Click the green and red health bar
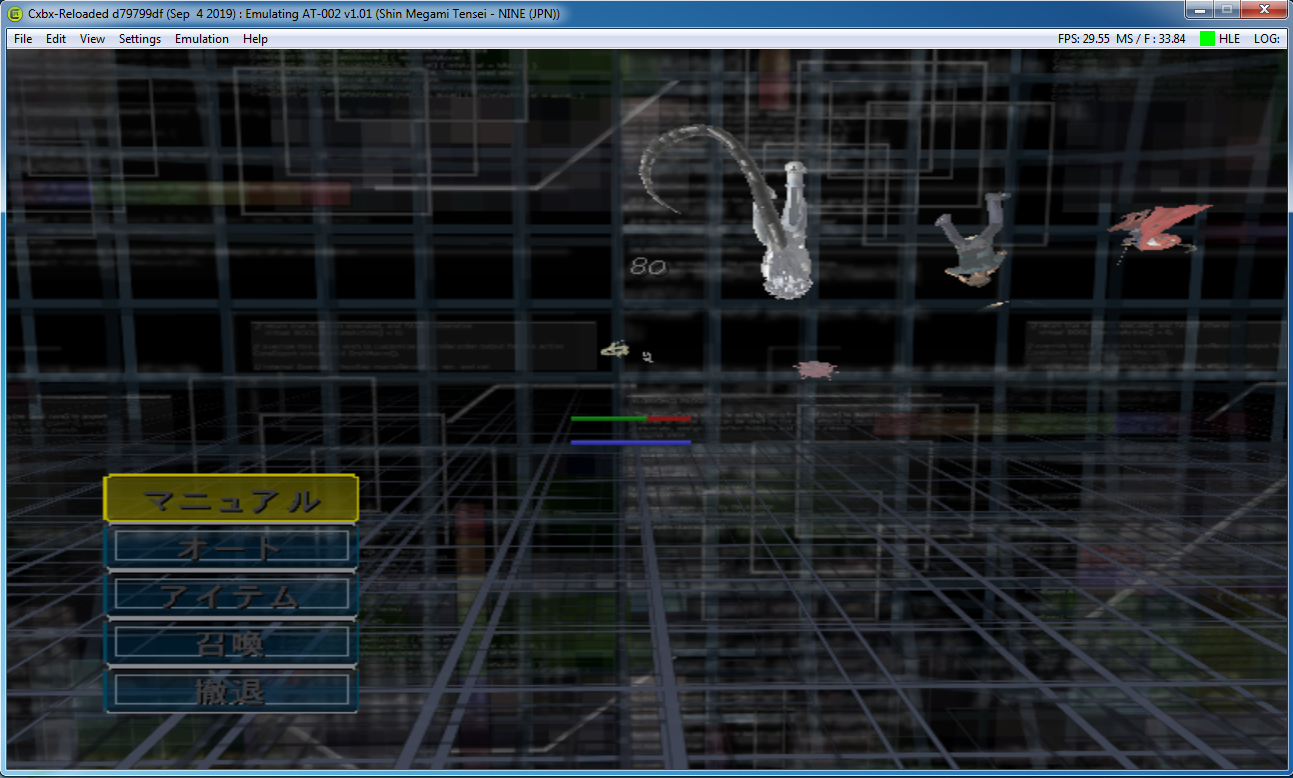The image size is (1293, 778). click(x=631, y=418)
